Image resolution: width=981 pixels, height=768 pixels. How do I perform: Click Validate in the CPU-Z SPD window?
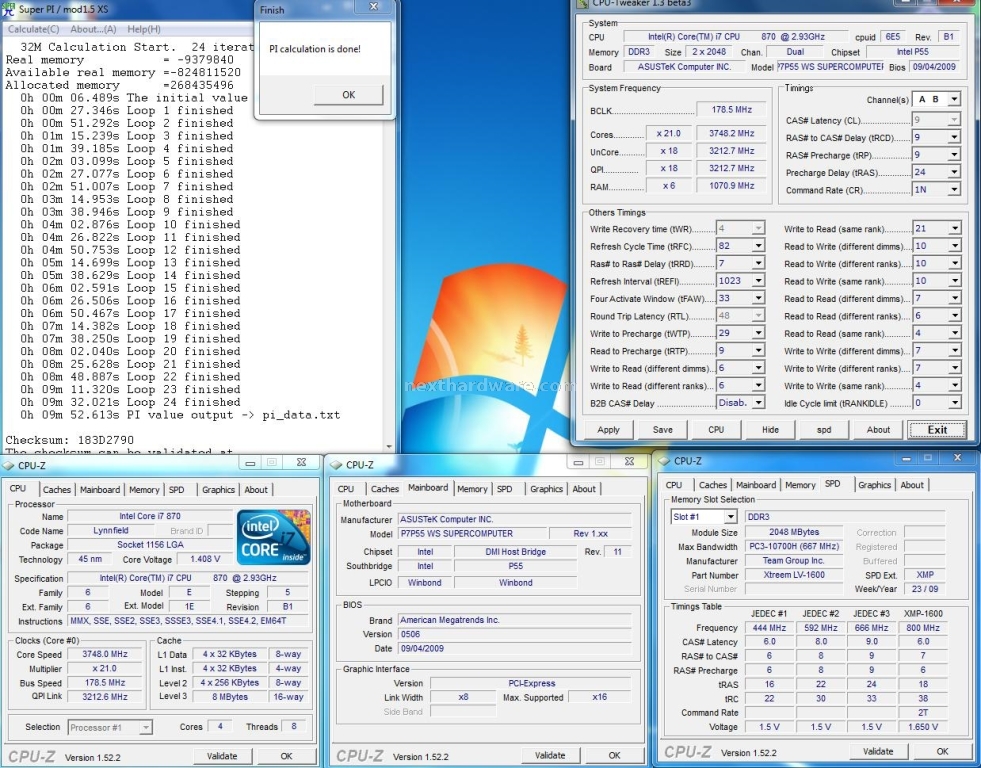coord(878,752)
